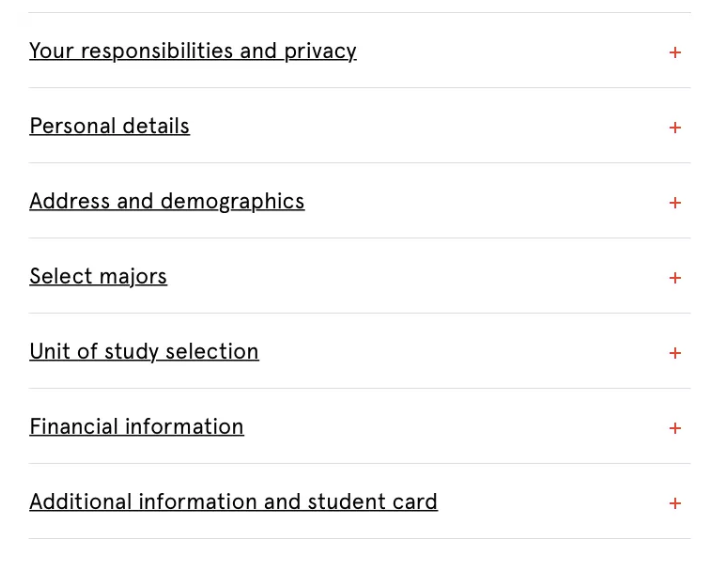709x564 pixels.
Task: Click the plus icon next to Select majors
Action: (x=675, y=277)
